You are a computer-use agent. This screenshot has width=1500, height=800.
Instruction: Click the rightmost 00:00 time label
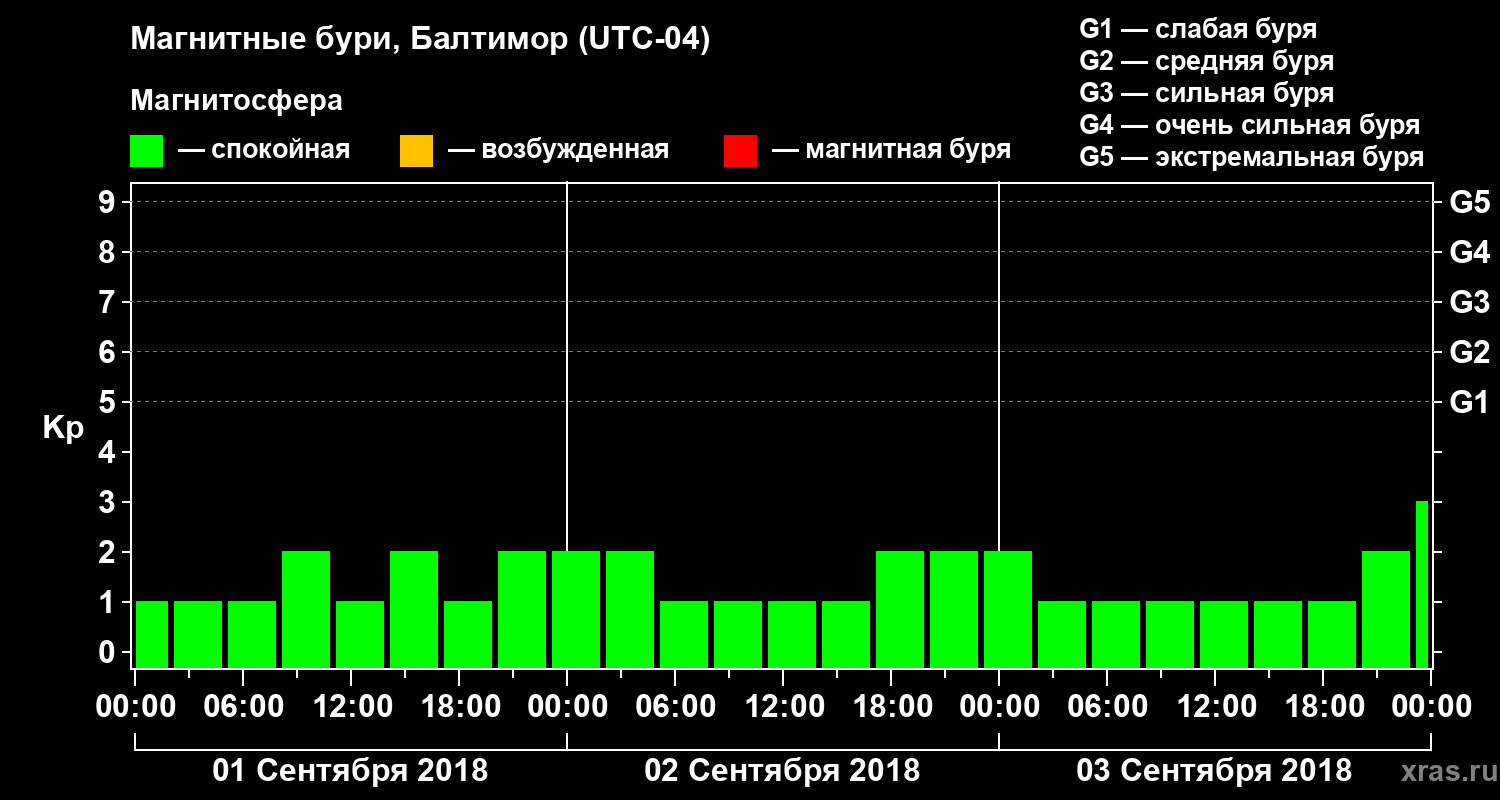pos(1431,707)
